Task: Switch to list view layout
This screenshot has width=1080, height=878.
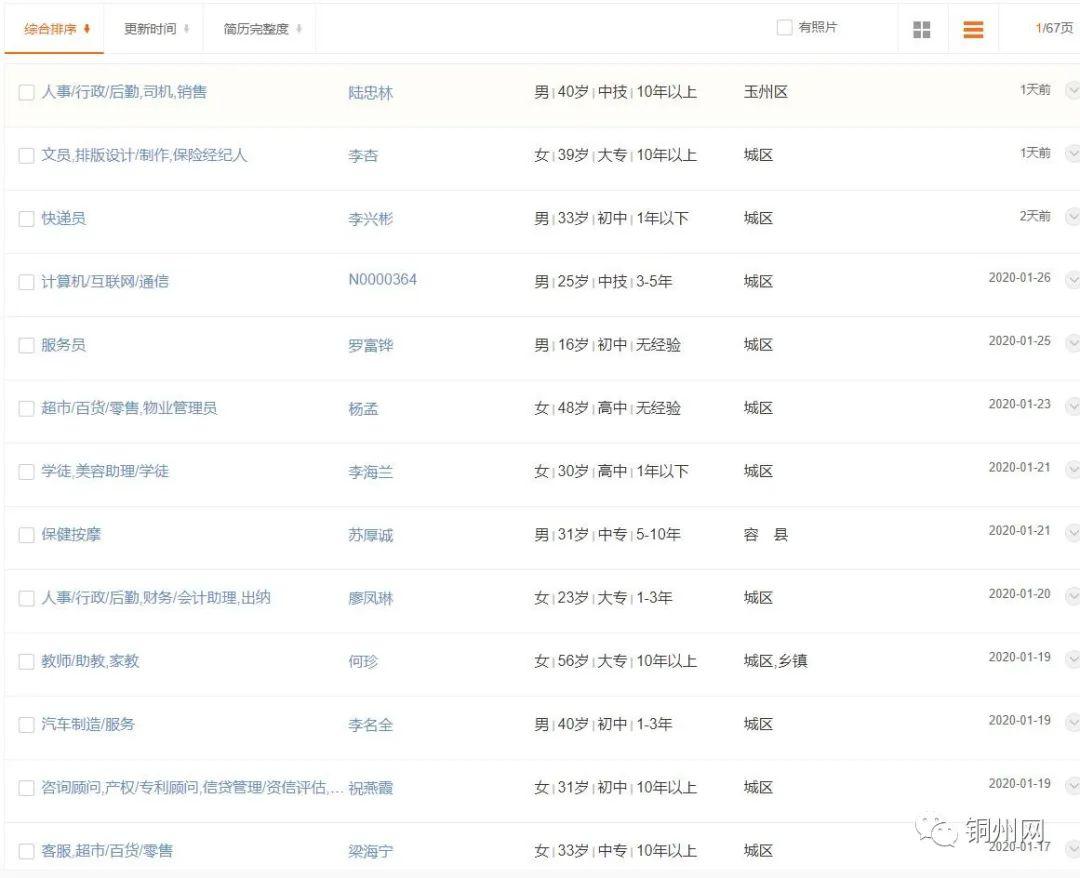Action: 973,30
